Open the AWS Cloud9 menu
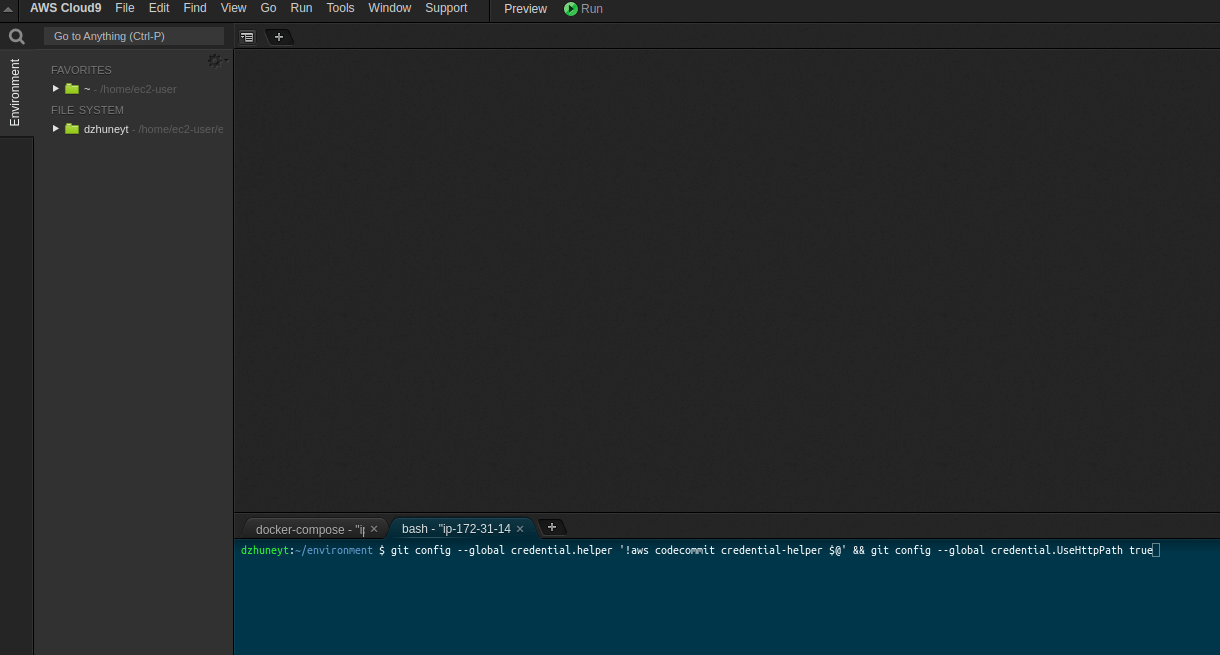1220x655 pixels. (65, 8)
